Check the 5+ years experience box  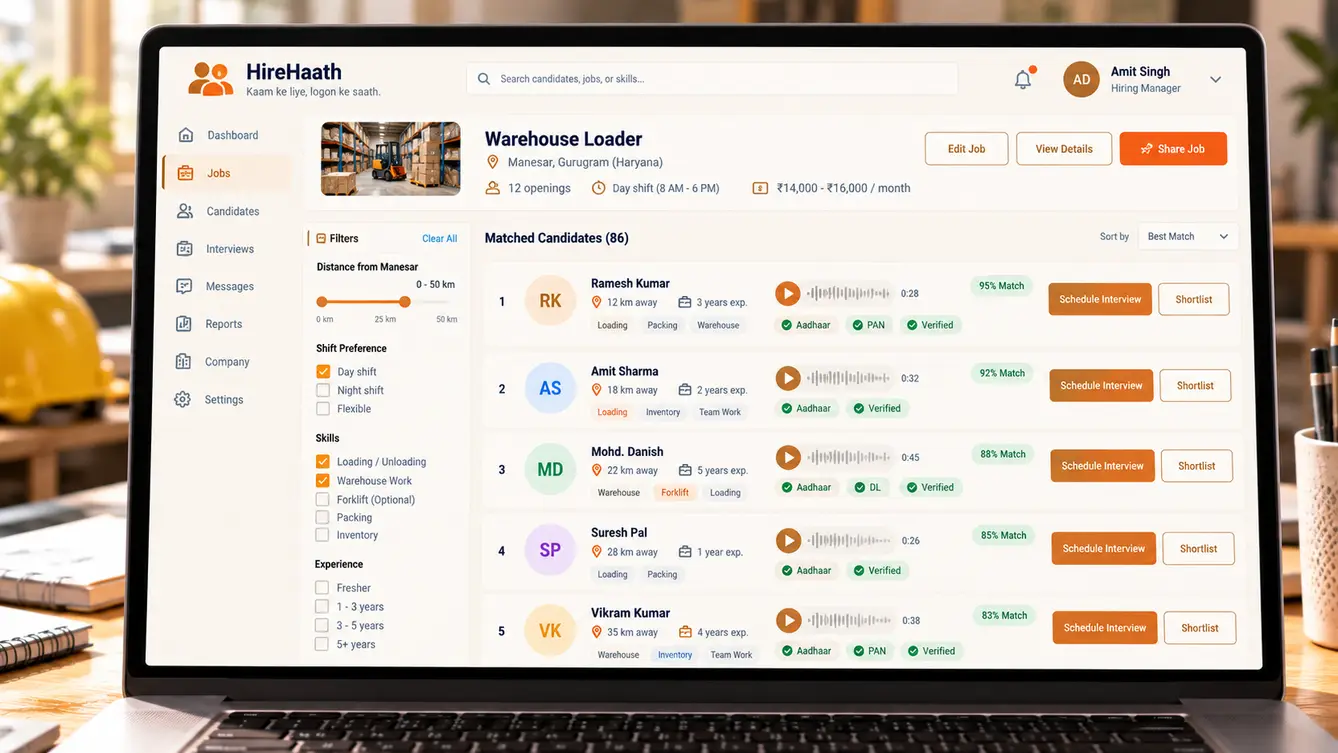321,644
